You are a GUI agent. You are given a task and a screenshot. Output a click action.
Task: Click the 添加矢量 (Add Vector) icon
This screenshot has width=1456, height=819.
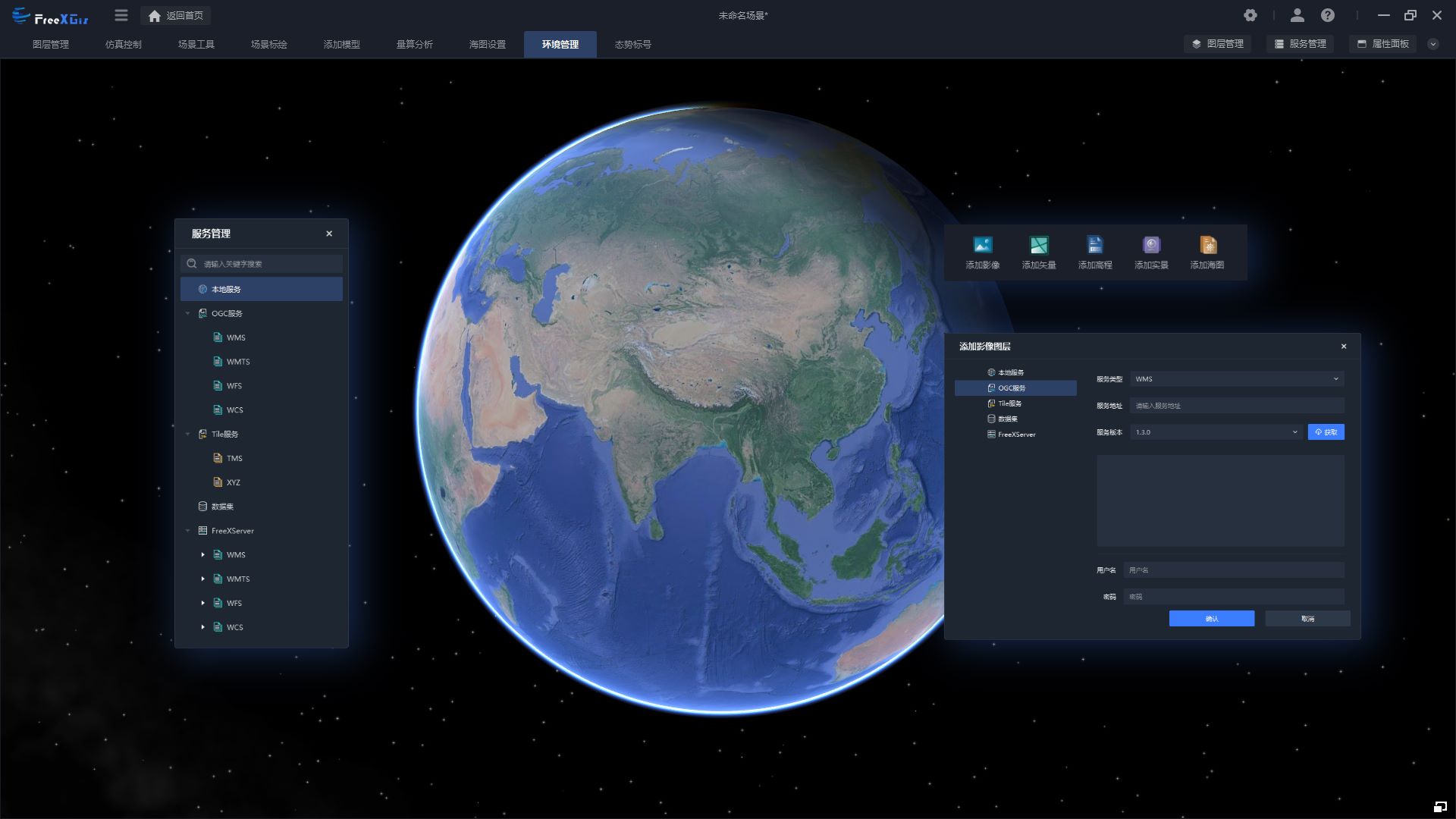pos(1038,245)
